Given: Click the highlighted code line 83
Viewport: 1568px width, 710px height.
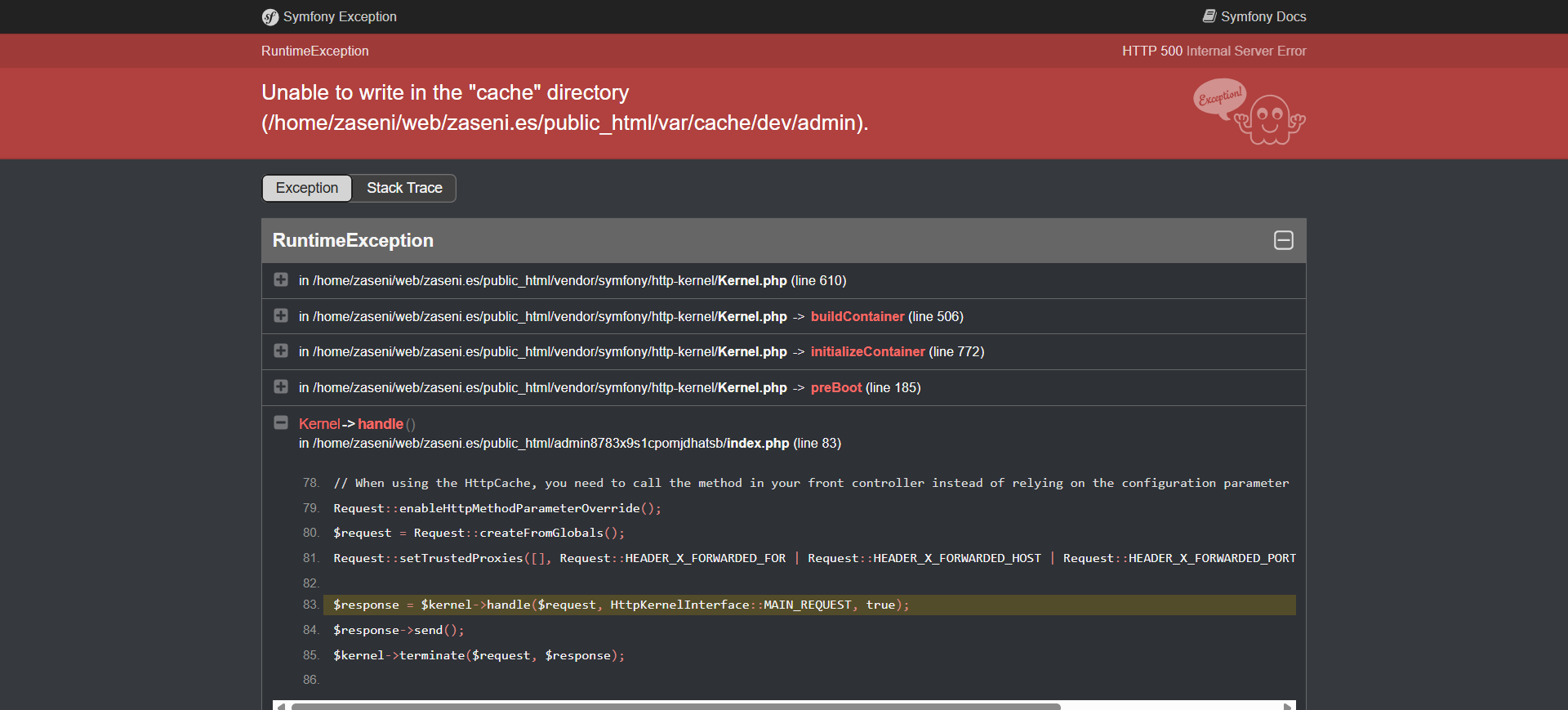Looking at the screenshot, I should [621, 605].
